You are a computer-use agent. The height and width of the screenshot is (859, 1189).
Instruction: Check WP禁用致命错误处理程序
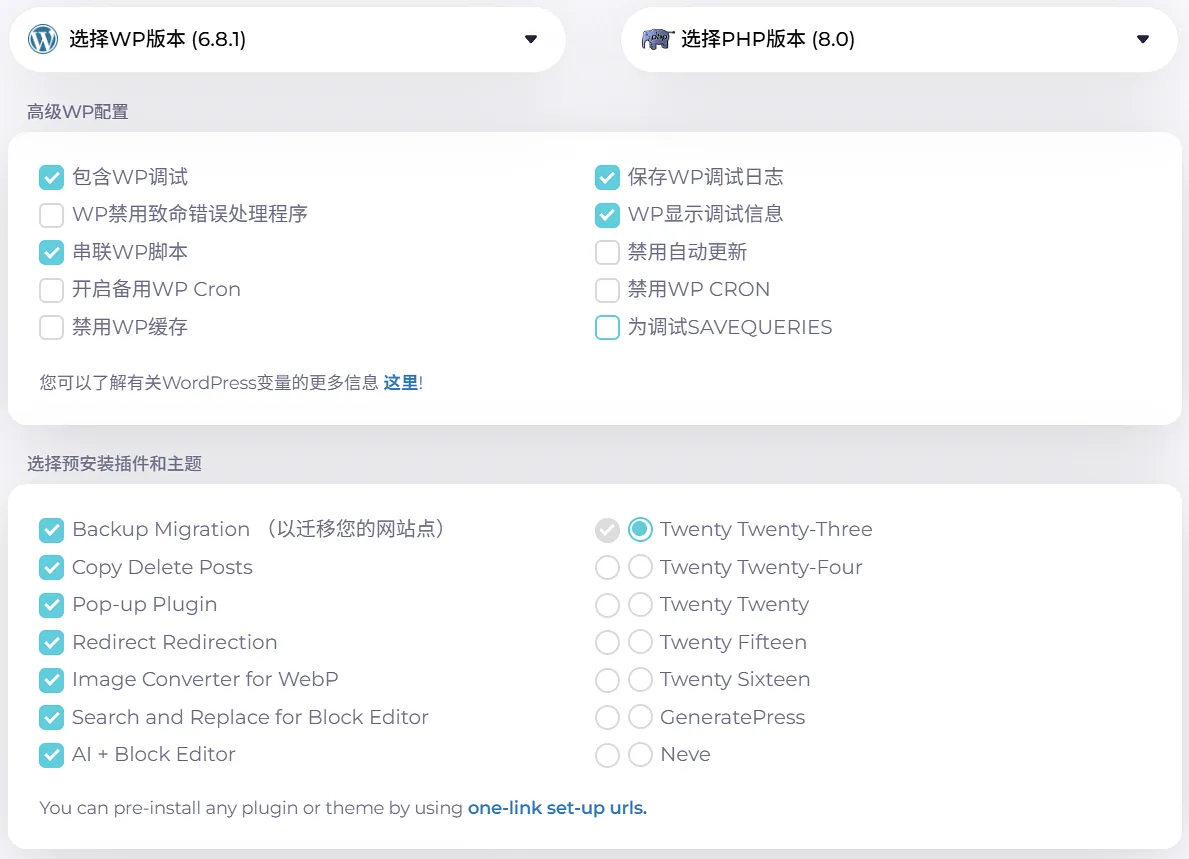click(51, 214)
